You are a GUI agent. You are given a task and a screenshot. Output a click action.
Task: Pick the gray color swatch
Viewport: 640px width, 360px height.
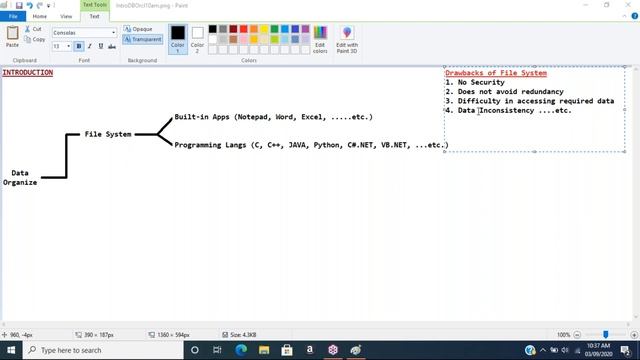[223, 29]
